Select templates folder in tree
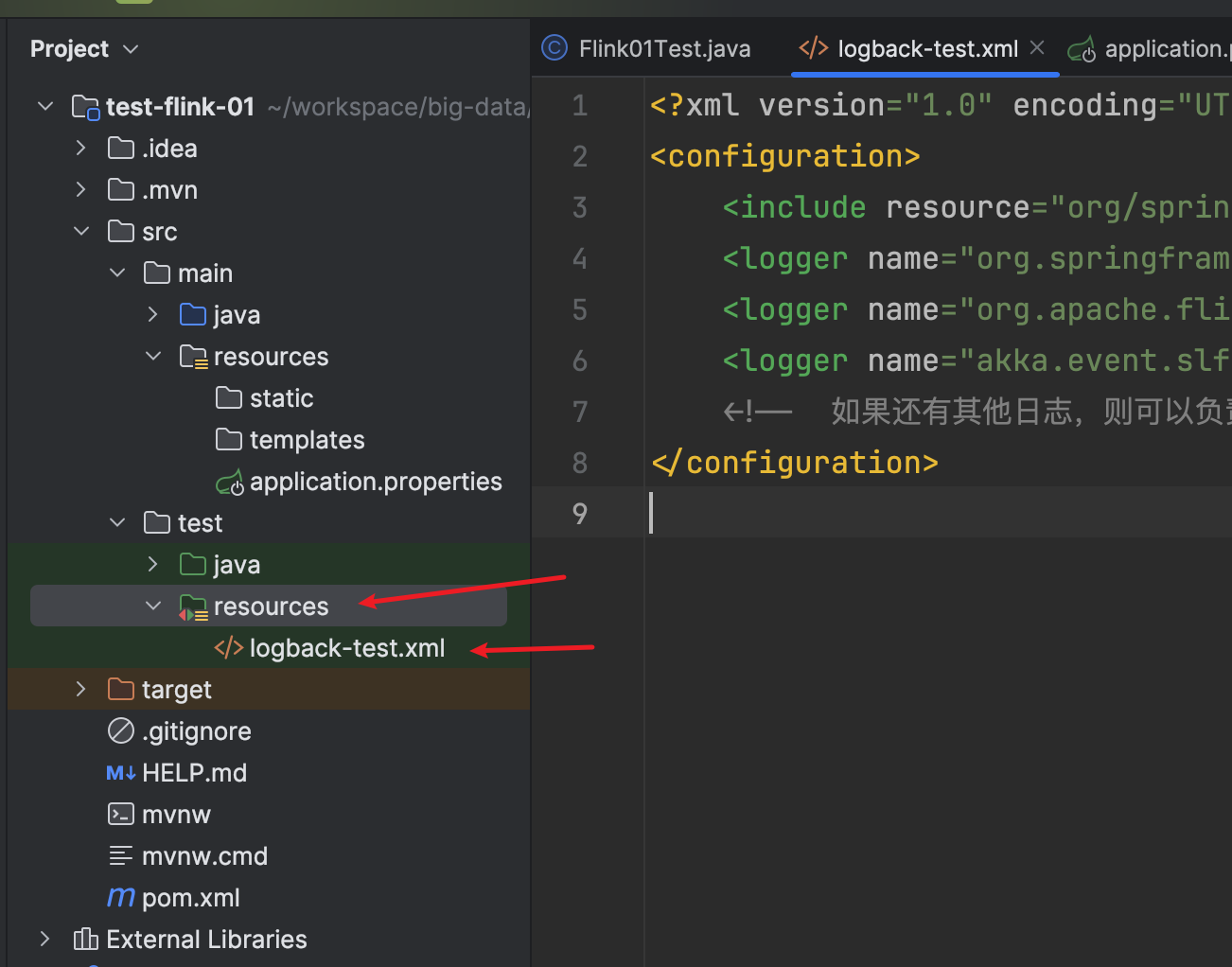This screenshot has width=1232, height=967. 308,439
